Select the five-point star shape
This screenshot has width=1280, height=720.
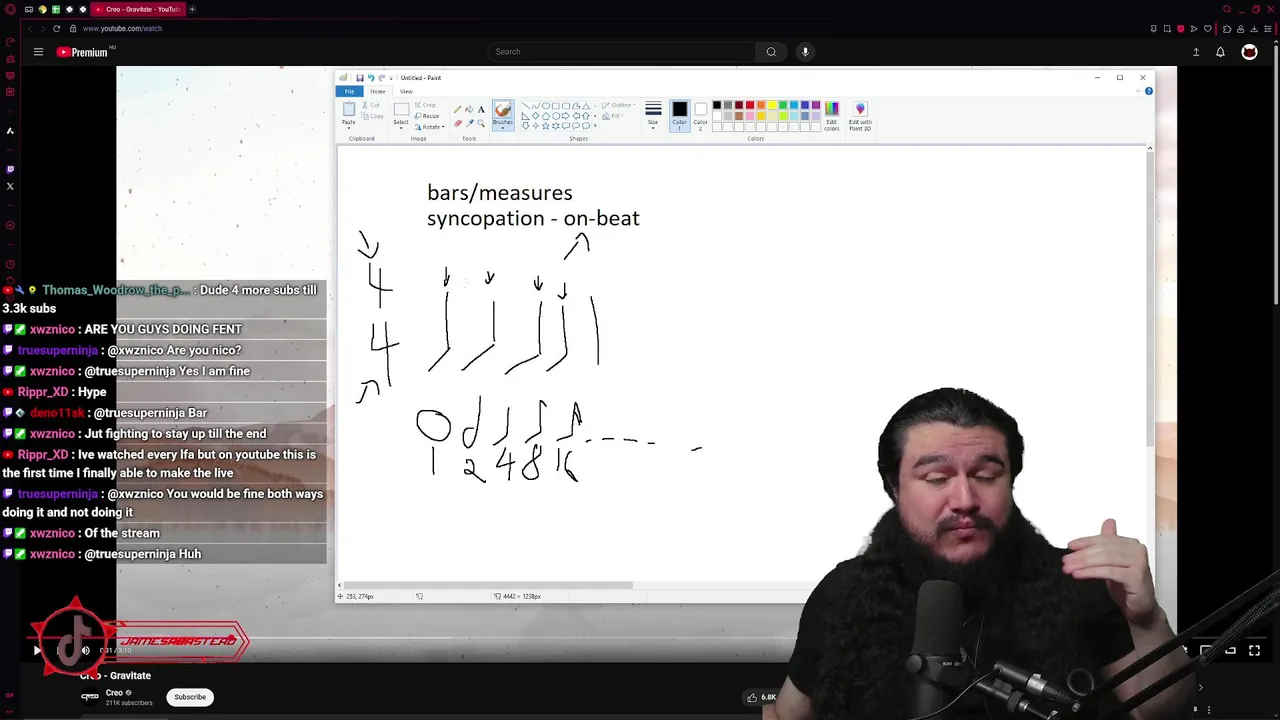click(x=546, y=126)
